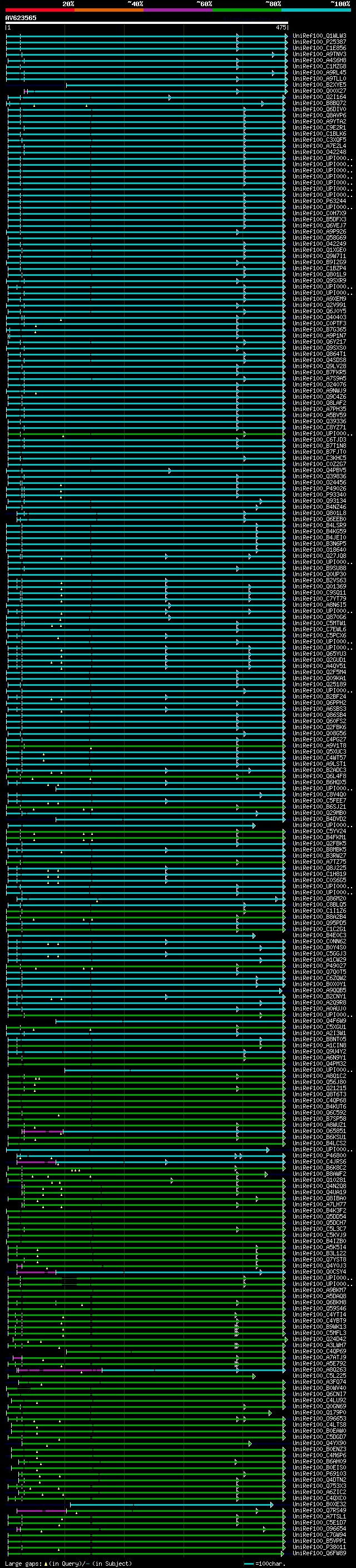356x1568 pixels.
Task: Open hit UniRef100_P69103
Action: [x=319, y=1474]
